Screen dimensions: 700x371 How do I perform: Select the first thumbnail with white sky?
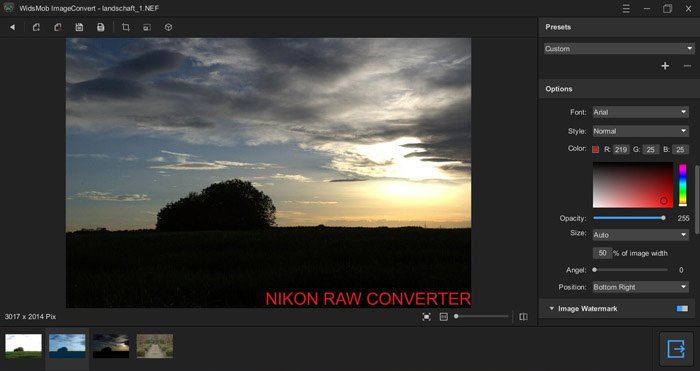pos(24,346)
